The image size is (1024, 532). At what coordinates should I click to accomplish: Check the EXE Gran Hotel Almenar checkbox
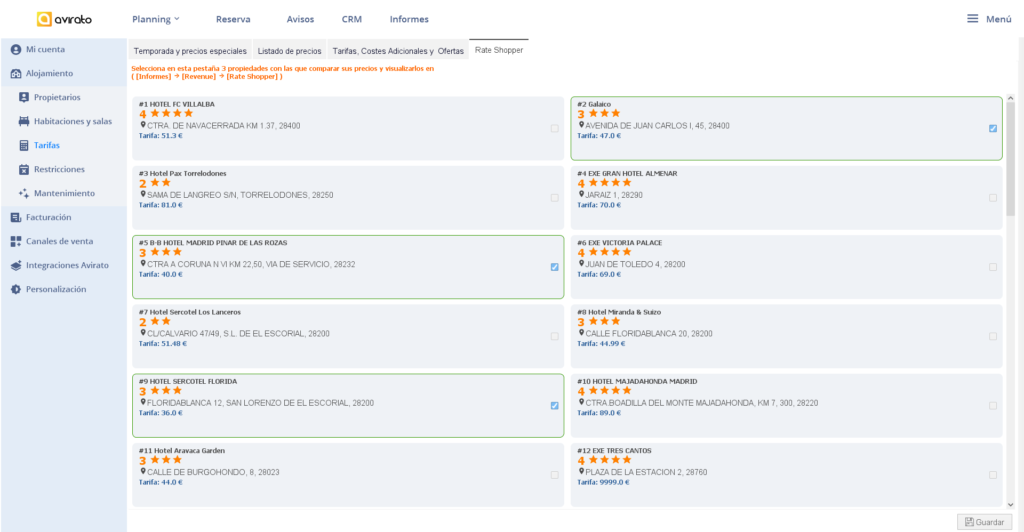[x=993, y=198]
